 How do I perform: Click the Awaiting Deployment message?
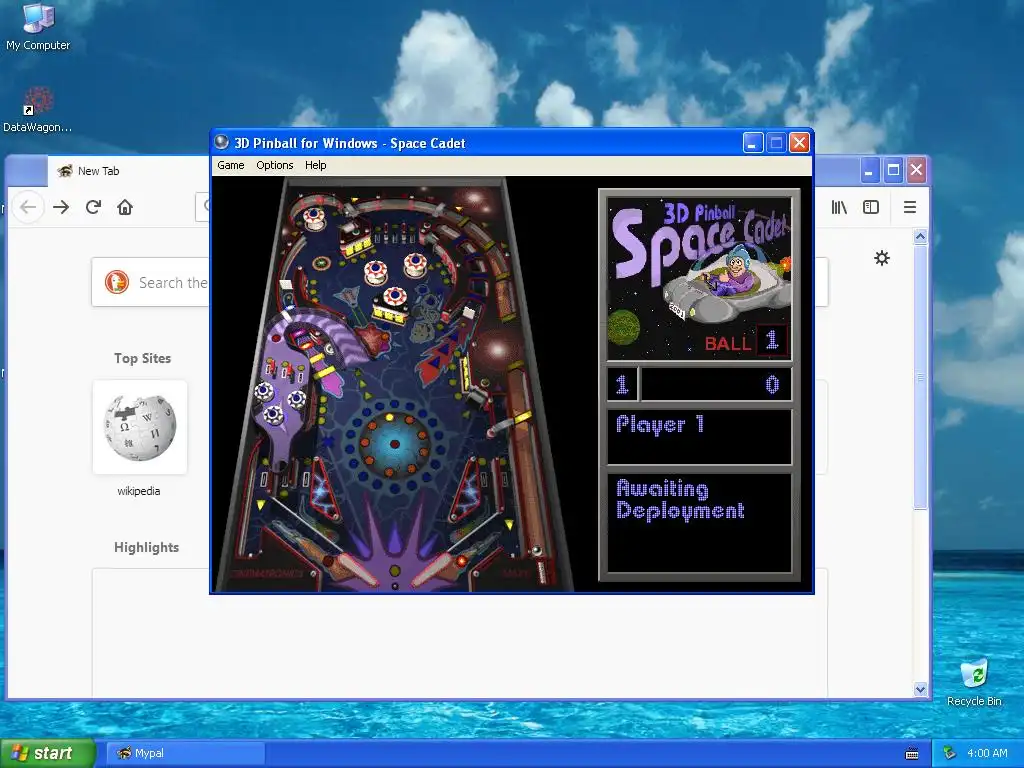click(680, 500)
